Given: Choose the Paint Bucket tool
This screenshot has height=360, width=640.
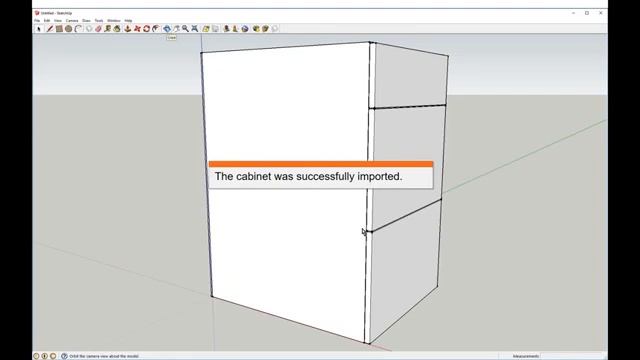Looking at the screenshot, I should pyautogui.click(x=117, y=29).
